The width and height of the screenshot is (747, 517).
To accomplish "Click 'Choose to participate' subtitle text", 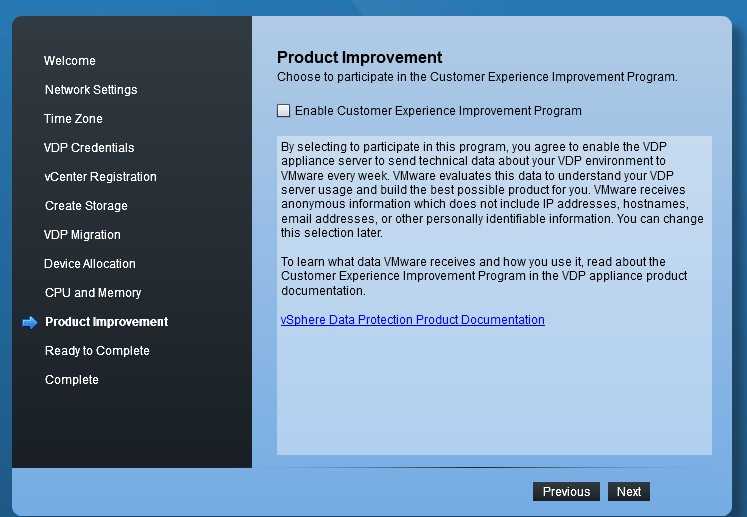I will point(477,77).
